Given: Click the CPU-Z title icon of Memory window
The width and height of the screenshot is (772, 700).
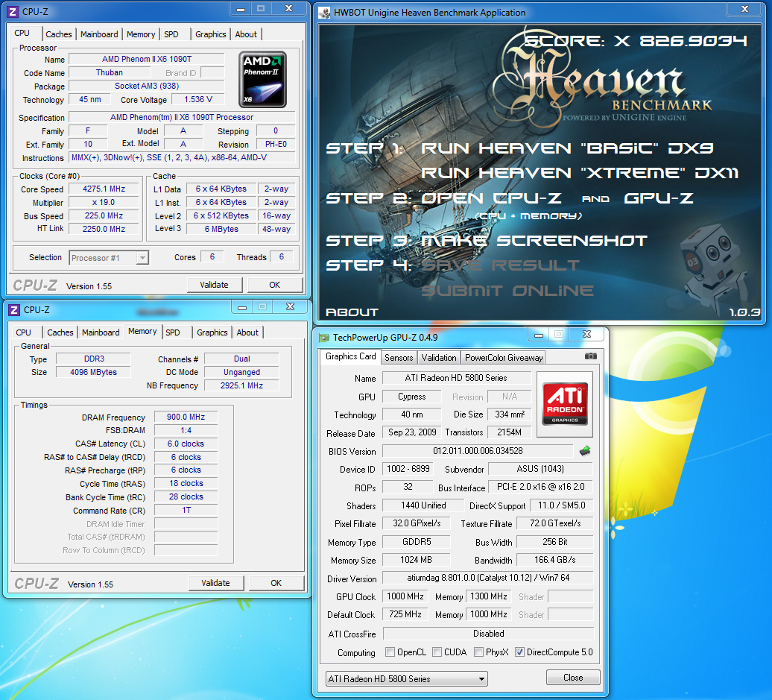Looking at the screenshot, I should 14,310.
